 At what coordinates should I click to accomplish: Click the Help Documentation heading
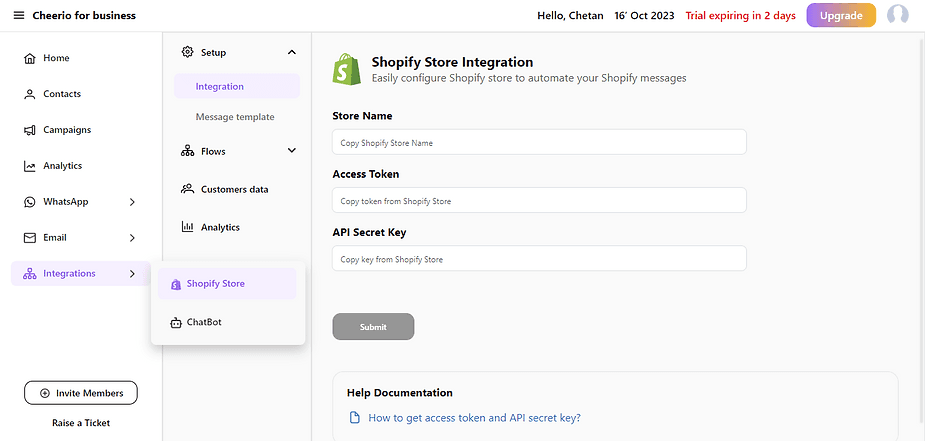[400, 393]
